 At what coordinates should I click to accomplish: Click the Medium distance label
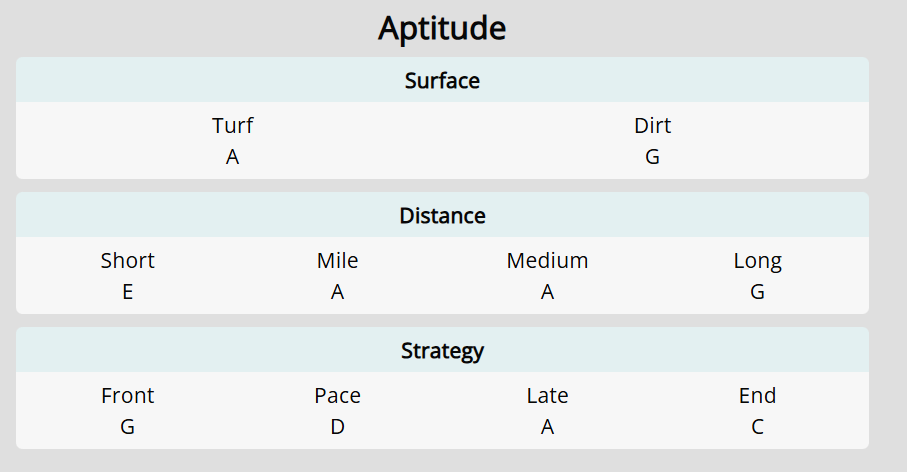(547, 261)
